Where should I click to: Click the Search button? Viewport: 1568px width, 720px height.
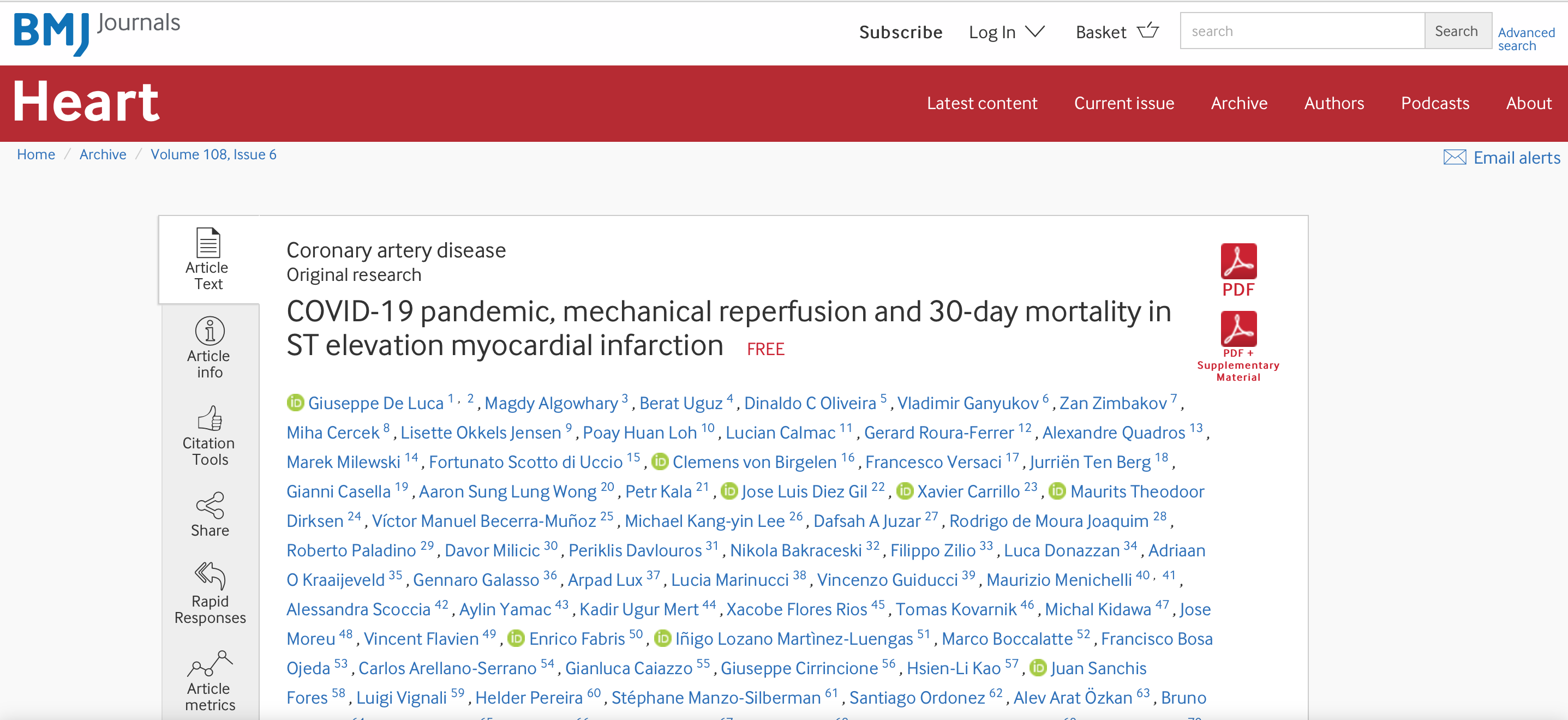(x=1457, y=31)
